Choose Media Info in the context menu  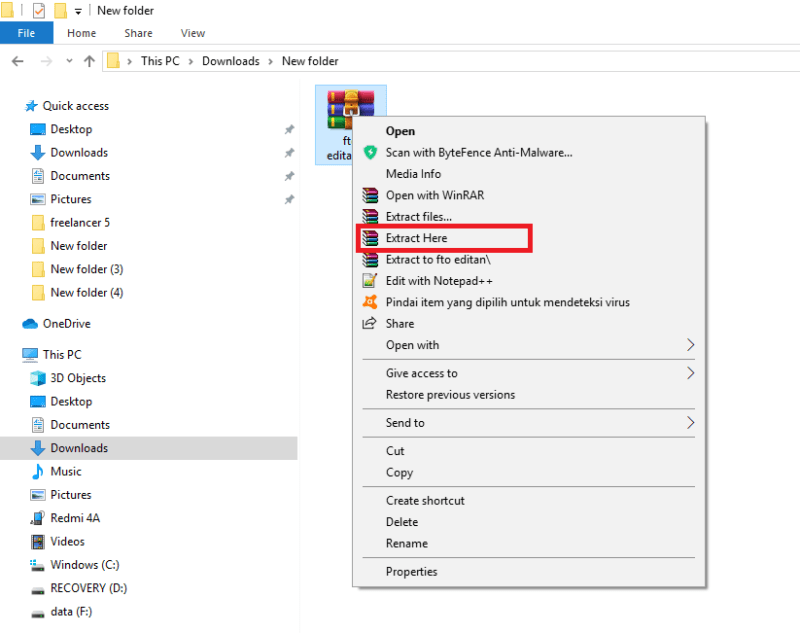[x=529, y=174]
